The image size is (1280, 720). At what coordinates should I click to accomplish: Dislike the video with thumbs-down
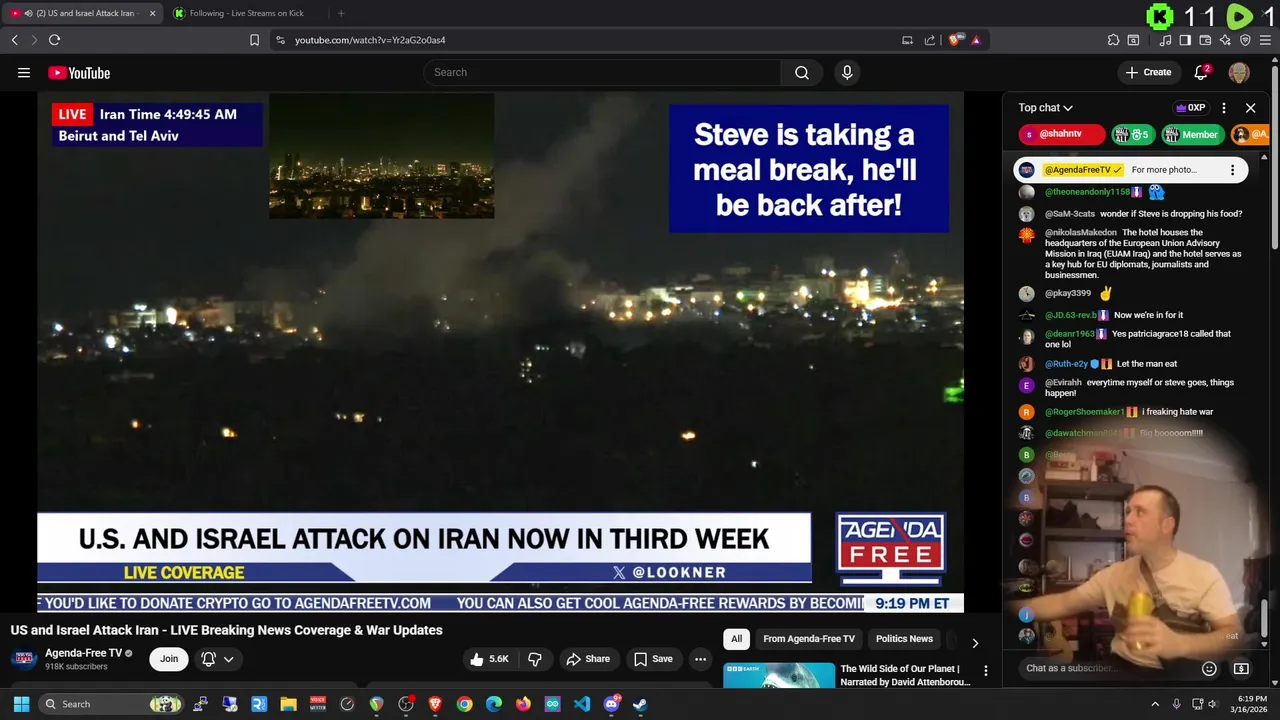535,659
